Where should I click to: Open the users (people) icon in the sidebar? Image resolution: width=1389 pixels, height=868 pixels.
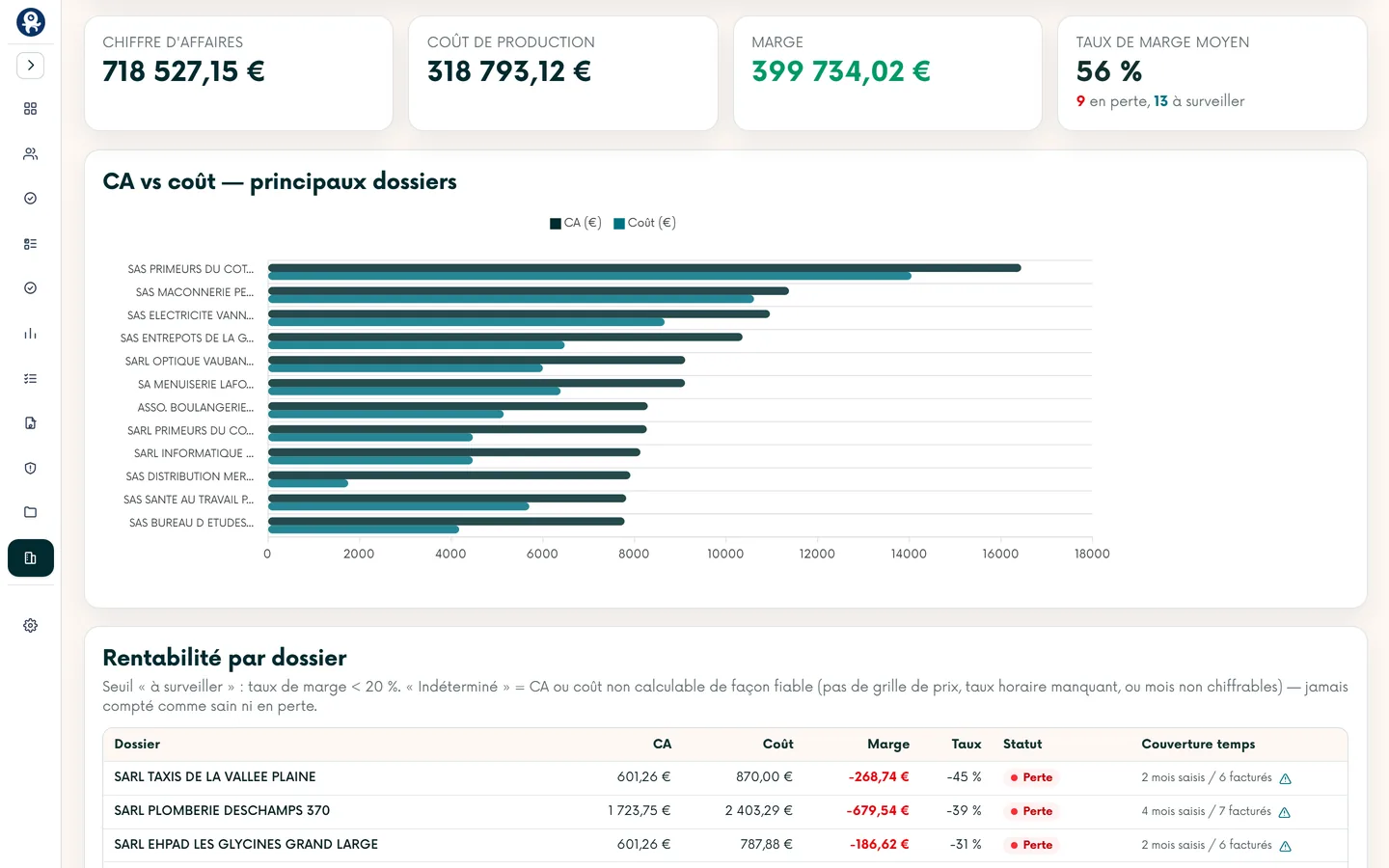click(31, 153)
